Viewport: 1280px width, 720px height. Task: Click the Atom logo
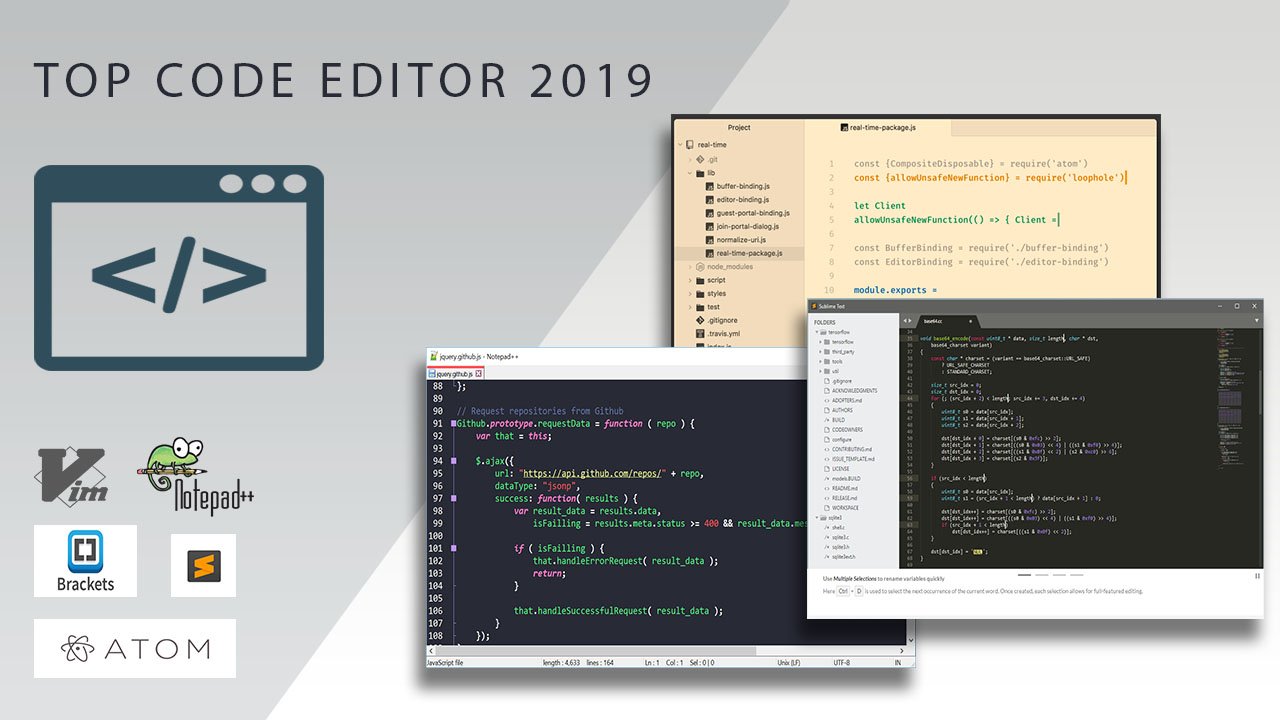coord(135,648)
